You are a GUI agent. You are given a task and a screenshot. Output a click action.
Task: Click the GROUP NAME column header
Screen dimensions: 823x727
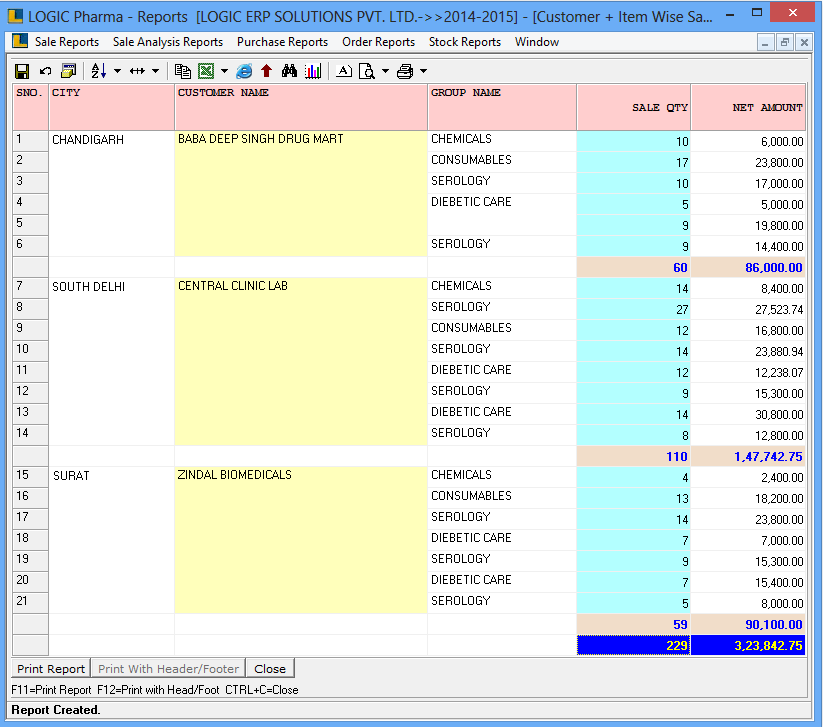pyautogui.click(x=502, y=107)
